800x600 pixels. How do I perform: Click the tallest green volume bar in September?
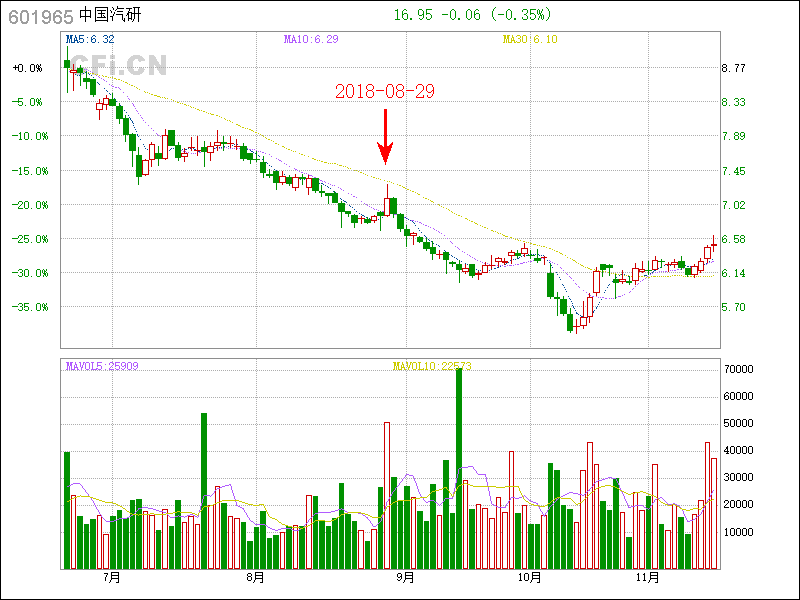click(459, 470)
